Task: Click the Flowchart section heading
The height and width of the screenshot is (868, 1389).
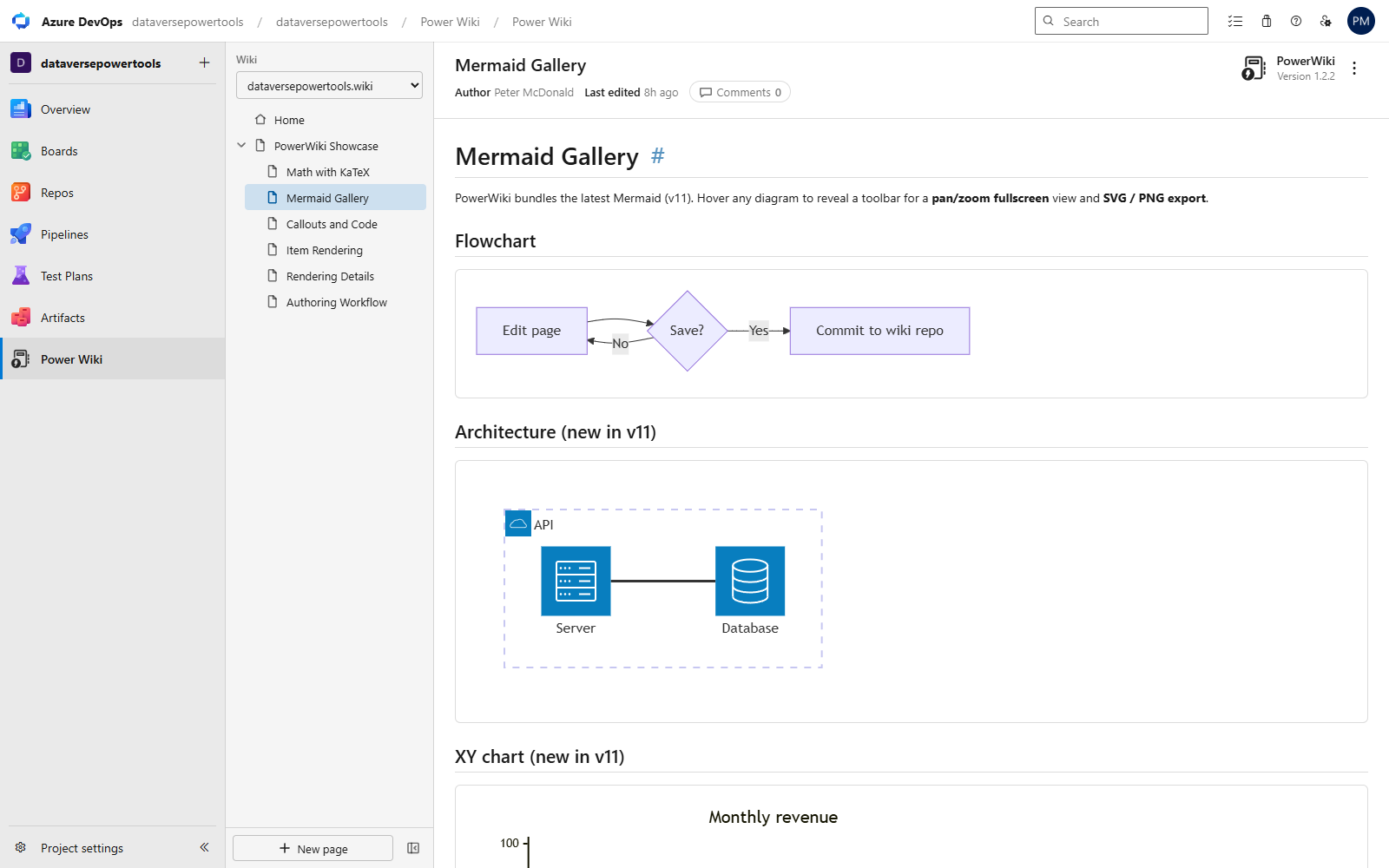Action: [x=496, y=241]
